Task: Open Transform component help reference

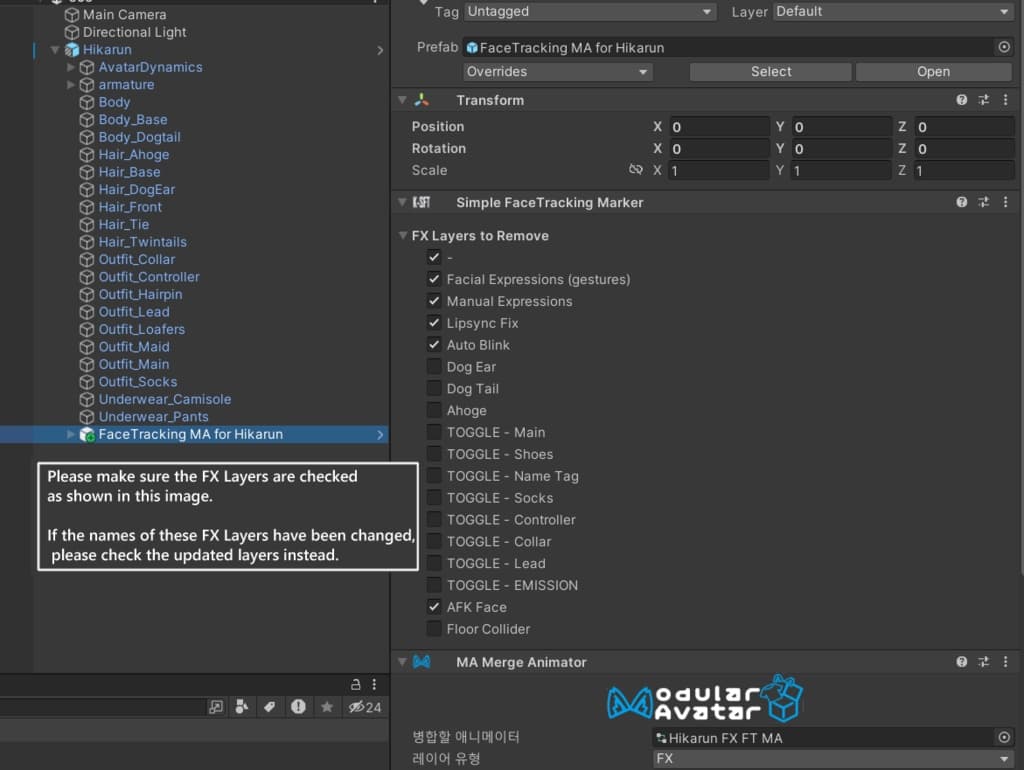Action: click(x=961, y=100)
